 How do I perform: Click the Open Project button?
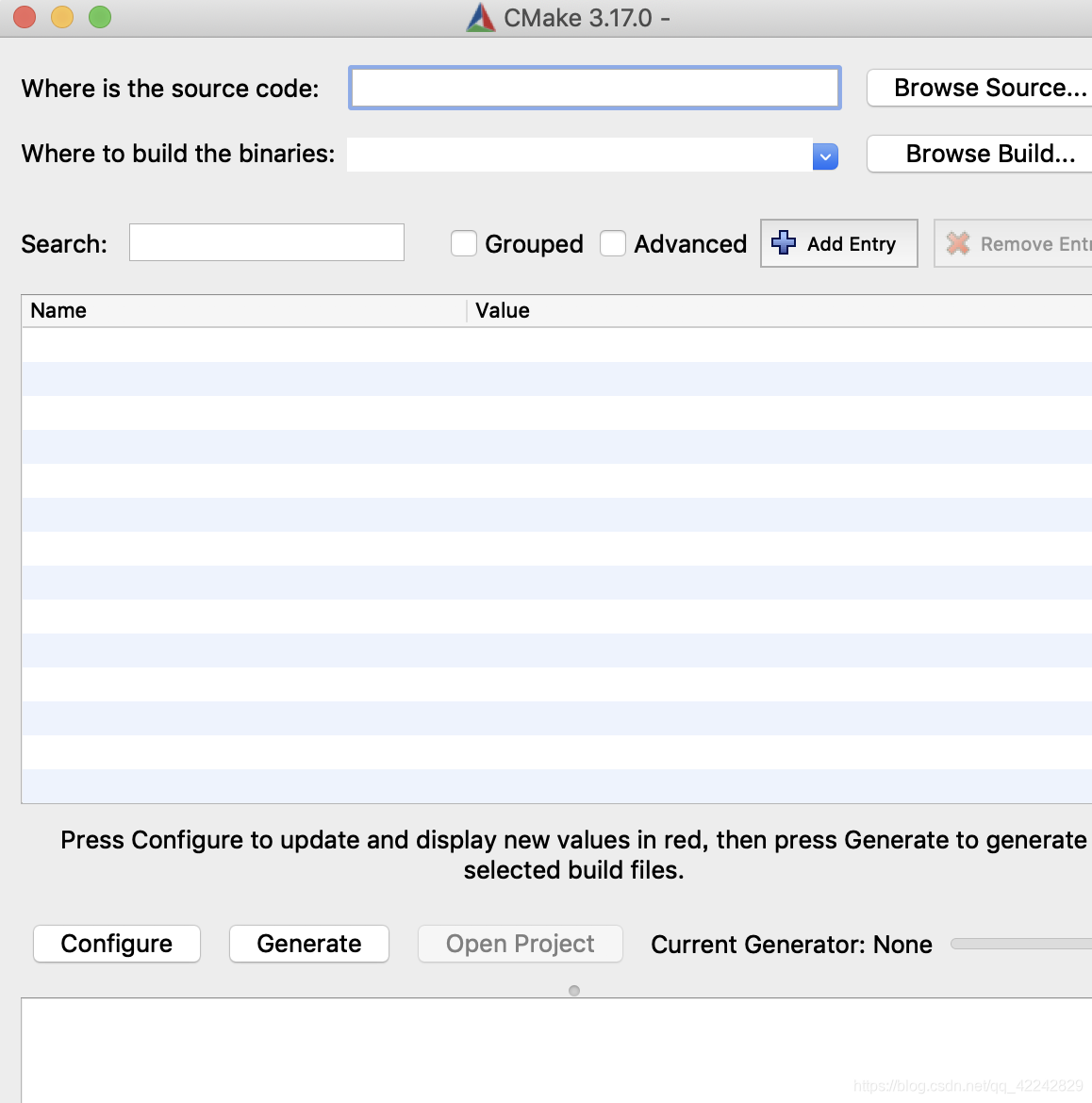coord(520,944)
